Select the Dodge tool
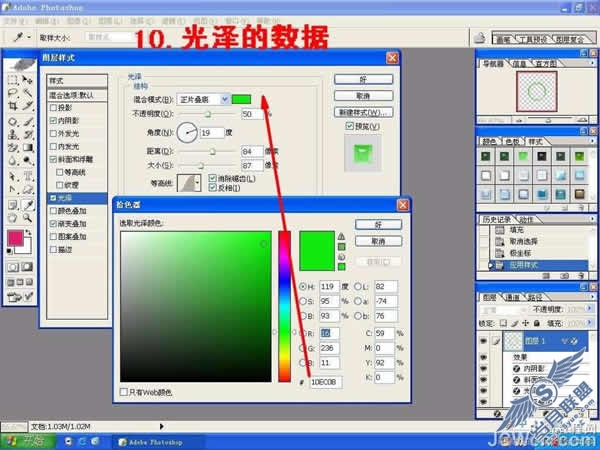600x450 pixels. (x=27, y=161)
